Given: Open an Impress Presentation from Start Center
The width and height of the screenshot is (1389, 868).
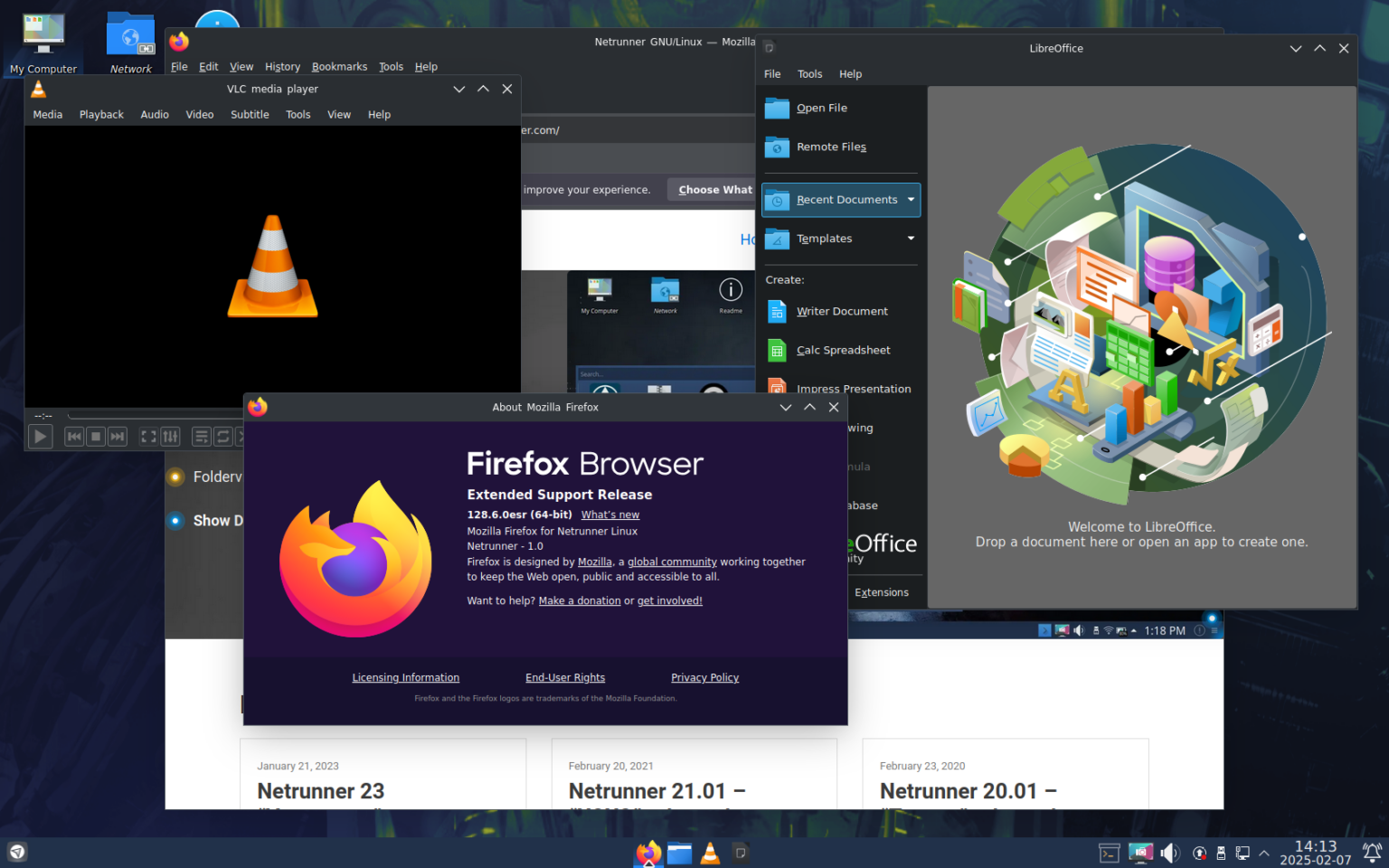Looking at the screenshot, I should click(x=854, y=388).
